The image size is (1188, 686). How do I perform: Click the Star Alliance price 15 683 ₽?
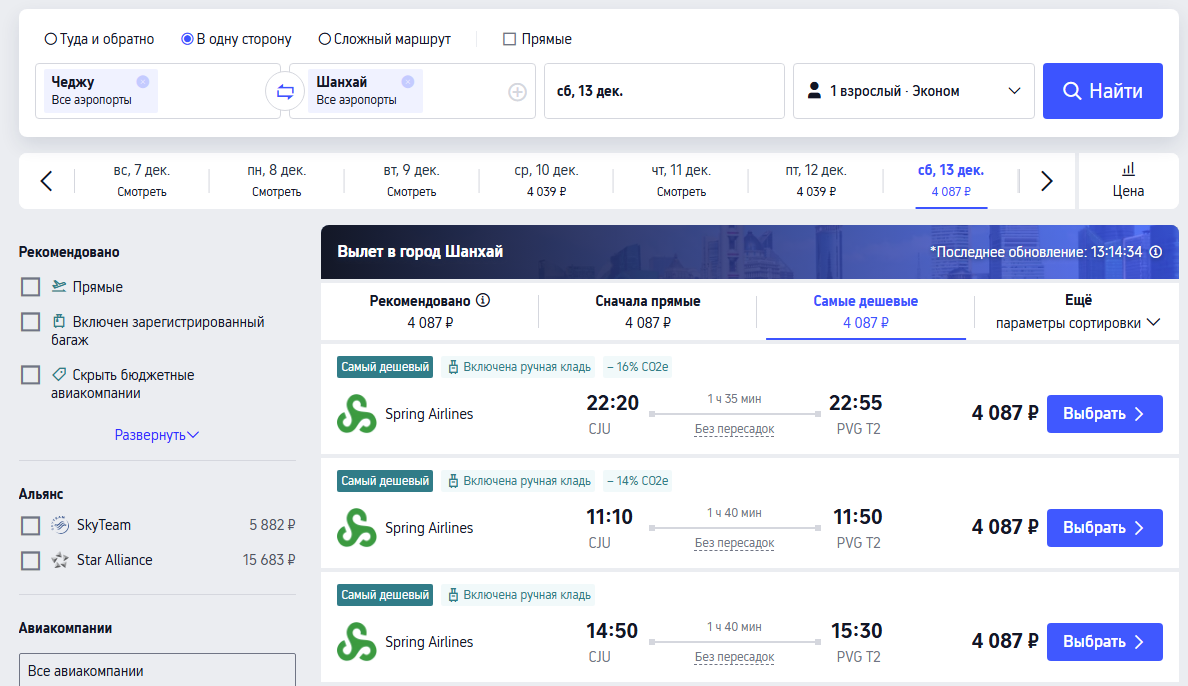269,560
